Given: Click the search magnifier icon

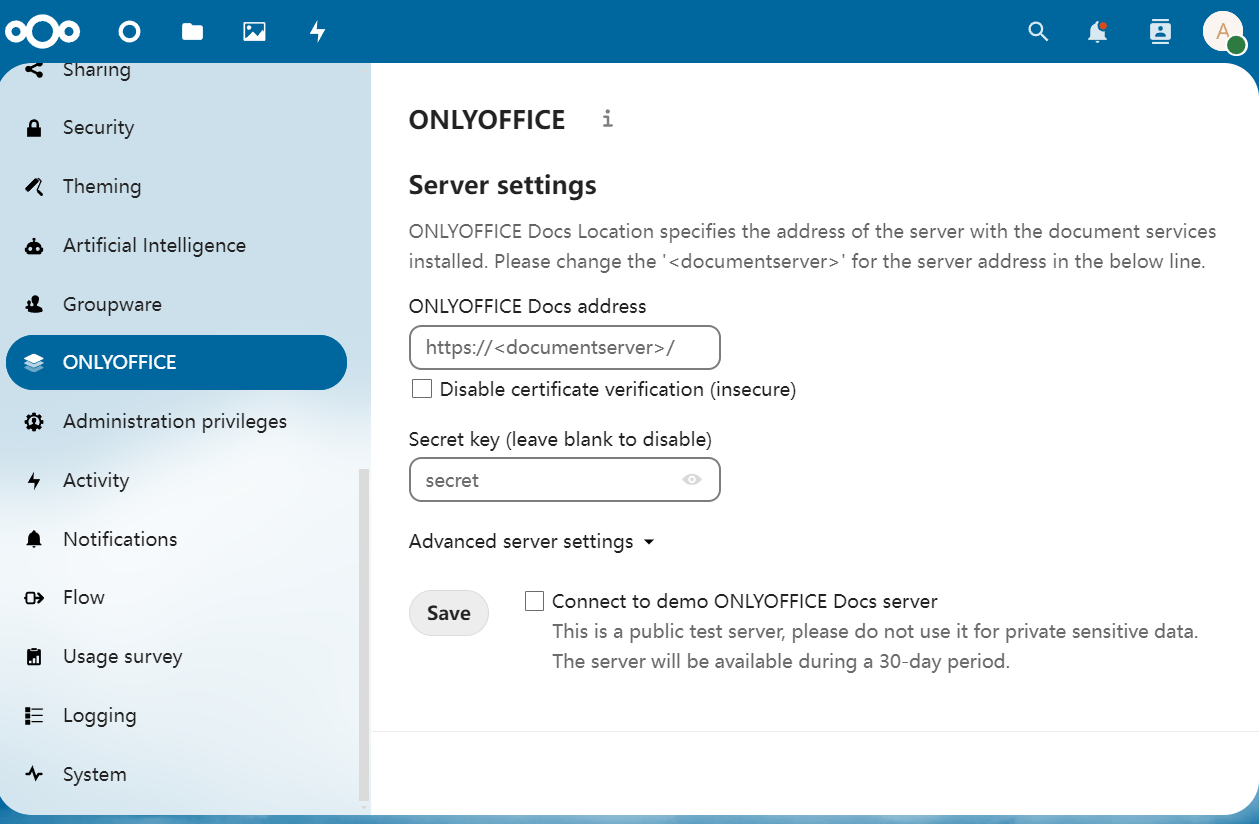Looking at the screenshot, I should (x=1038, y=32).
